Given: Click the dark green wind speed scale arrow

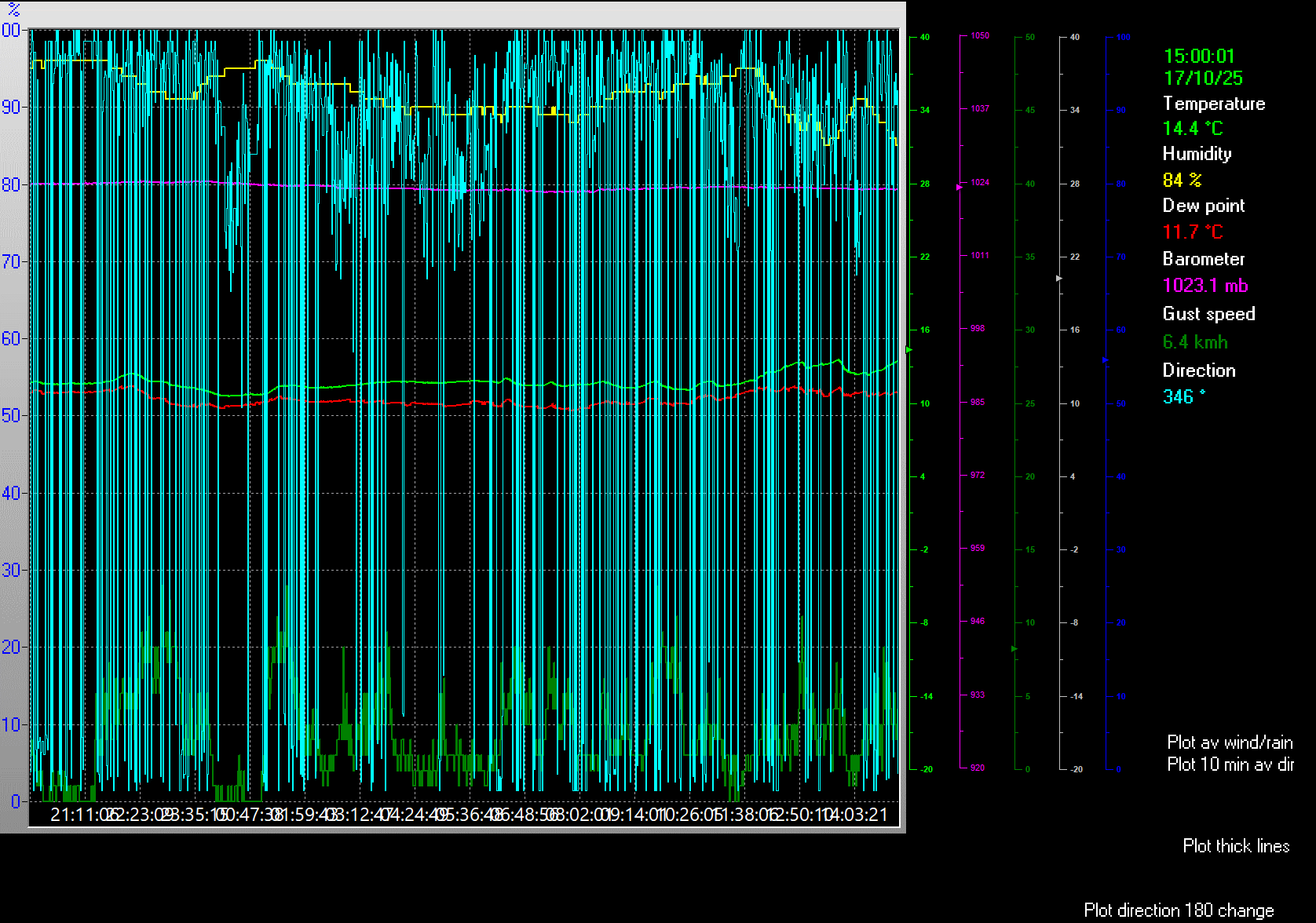Looking at the screenshot, I should coord(1014,649).
